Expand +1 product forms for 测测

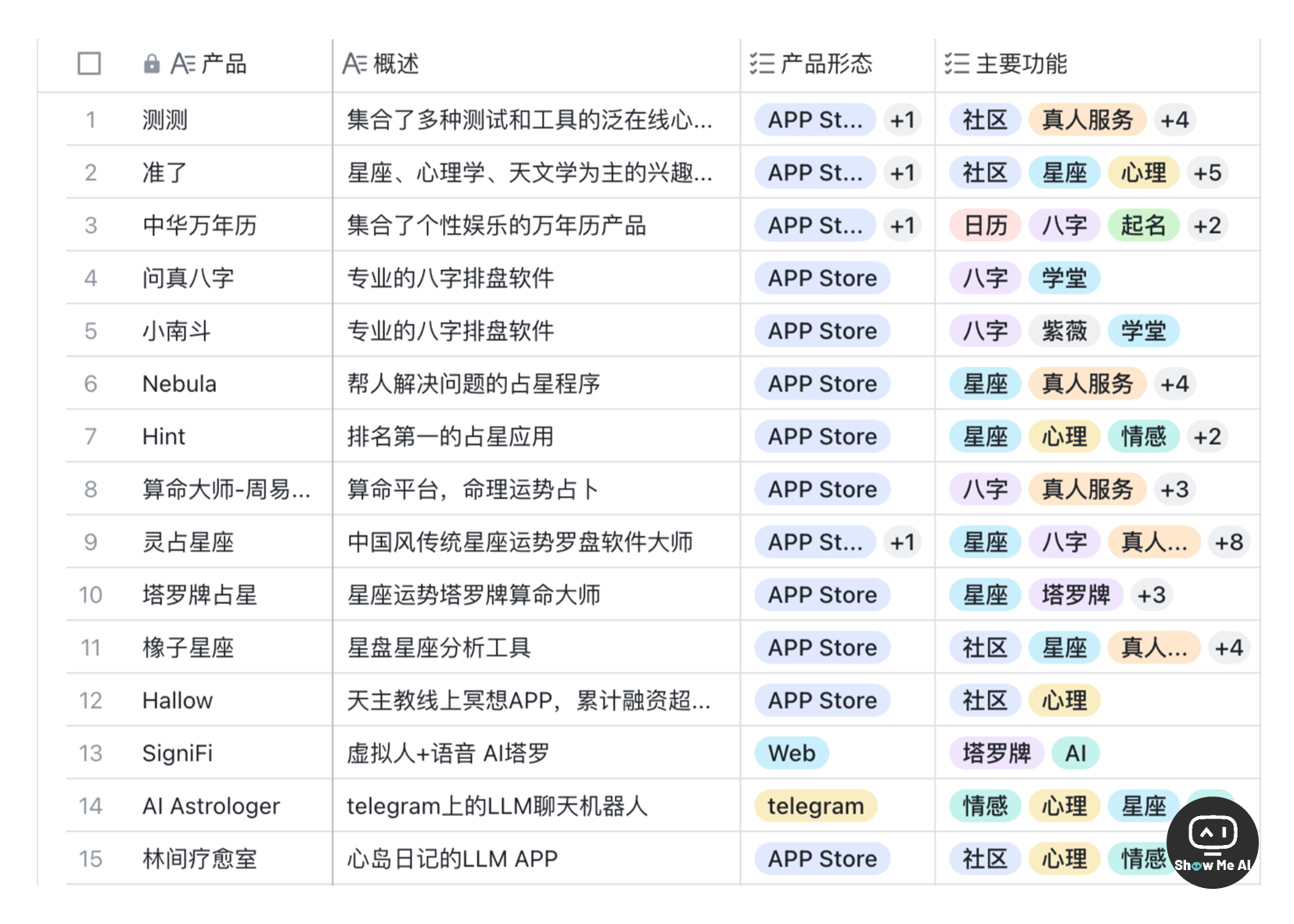[902, 120]
